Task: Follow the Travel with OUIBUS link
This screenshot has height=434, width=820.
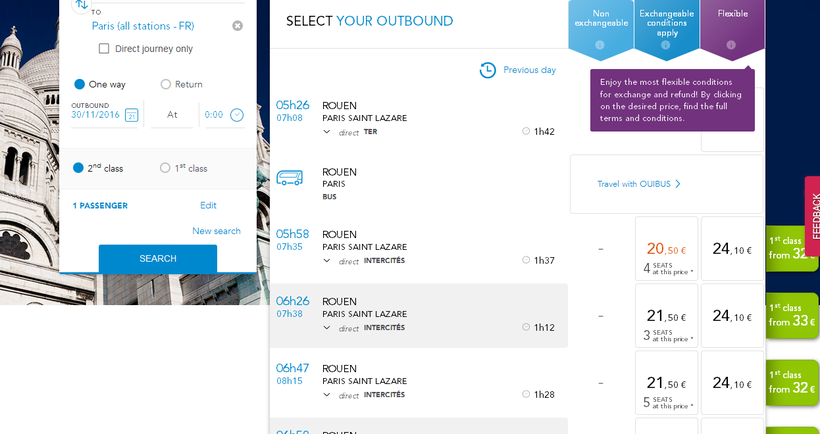Action: coord(638,184)
